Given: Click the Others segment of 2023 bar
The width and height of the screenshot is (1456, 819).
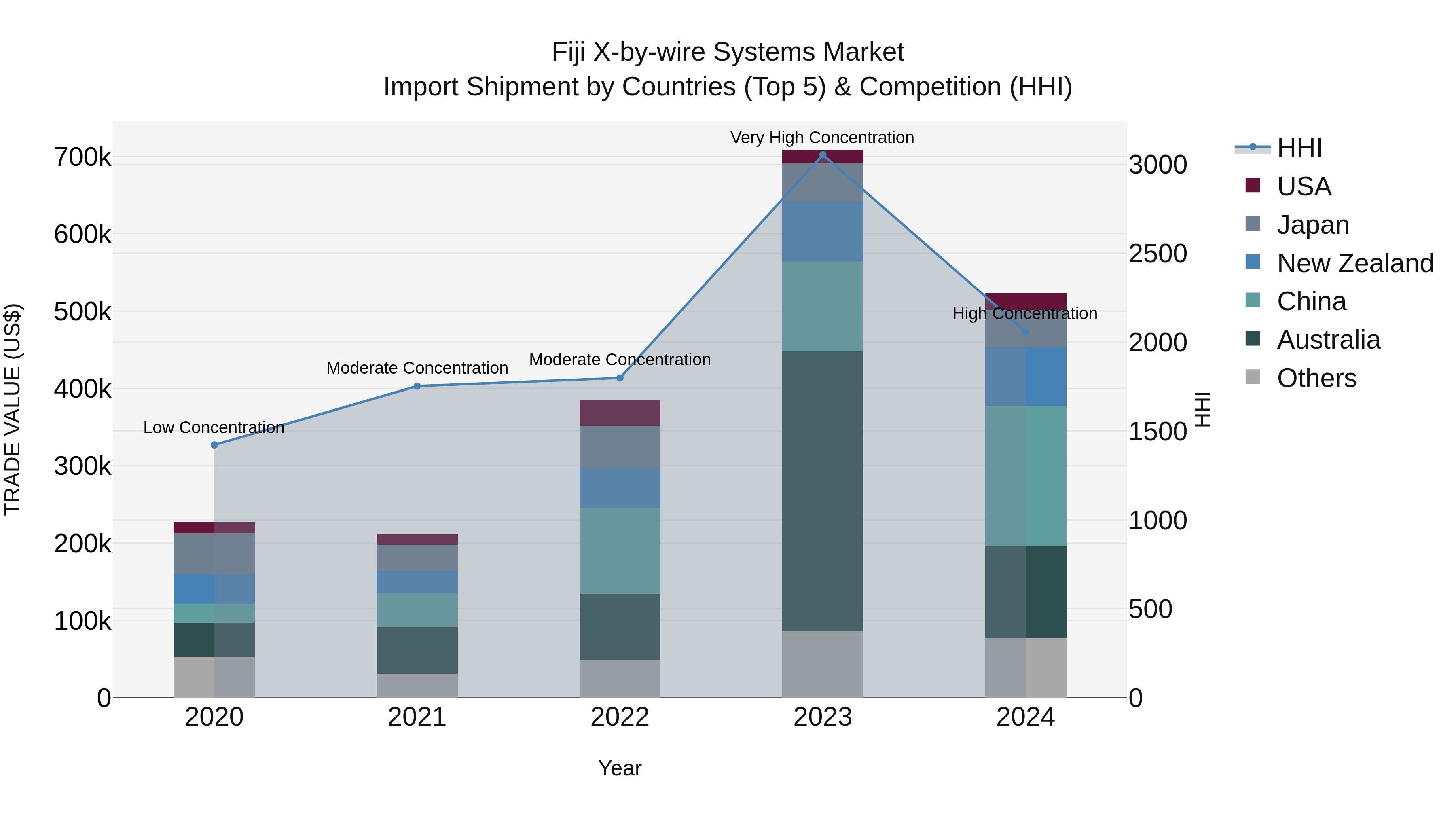Looking at the screenshot, I should (x=823, y=664).
